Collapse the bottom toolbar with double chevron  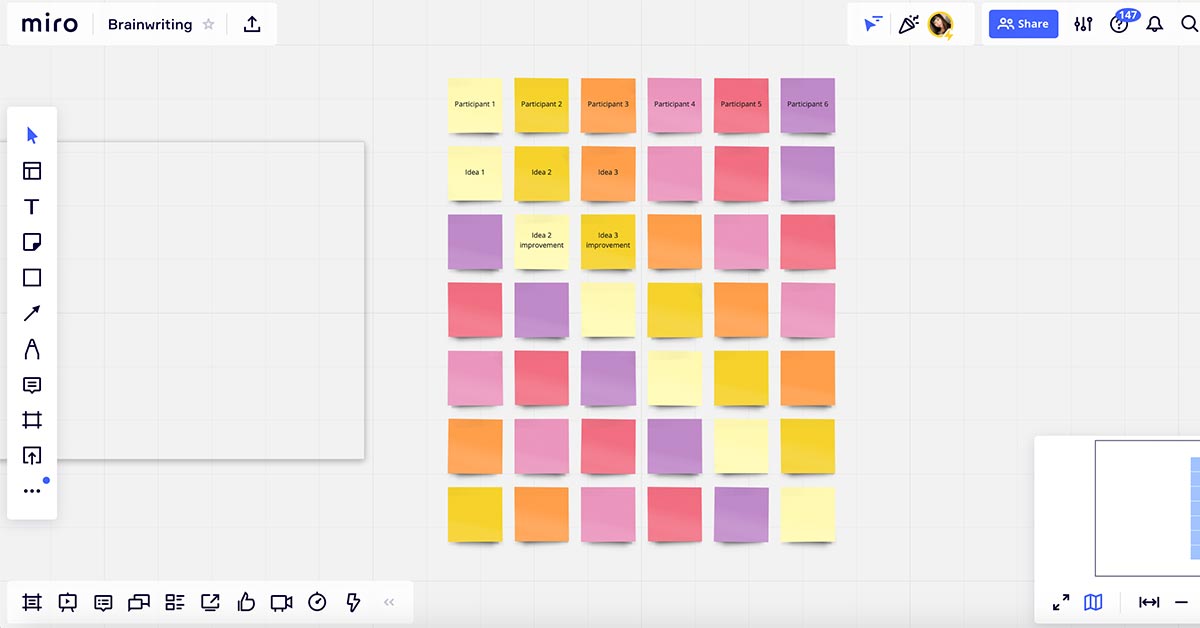pyautogui.click(x=389, y=602)
